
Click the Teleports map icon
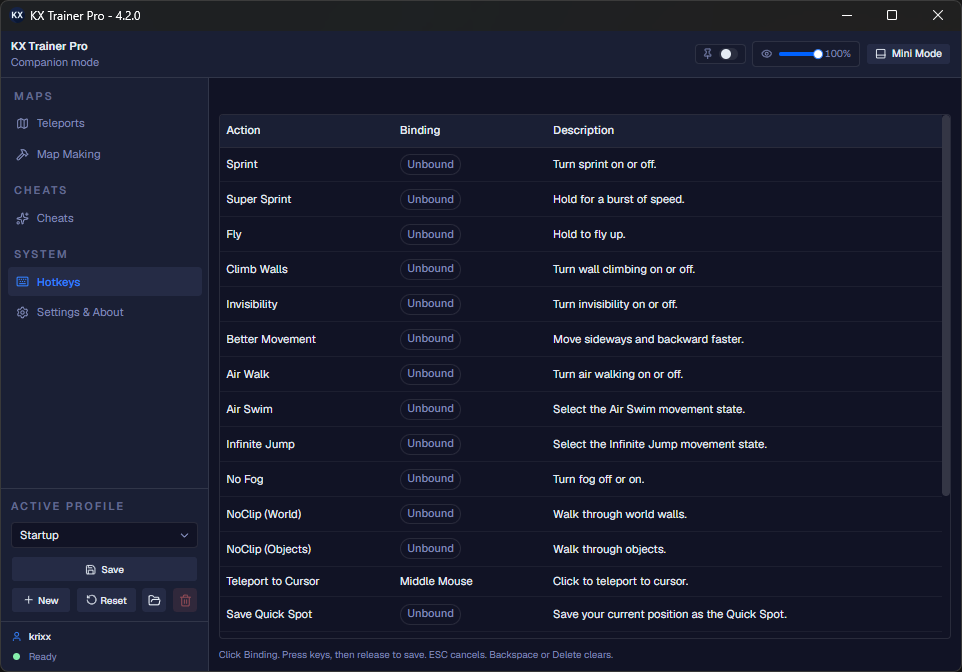(23, 123)
